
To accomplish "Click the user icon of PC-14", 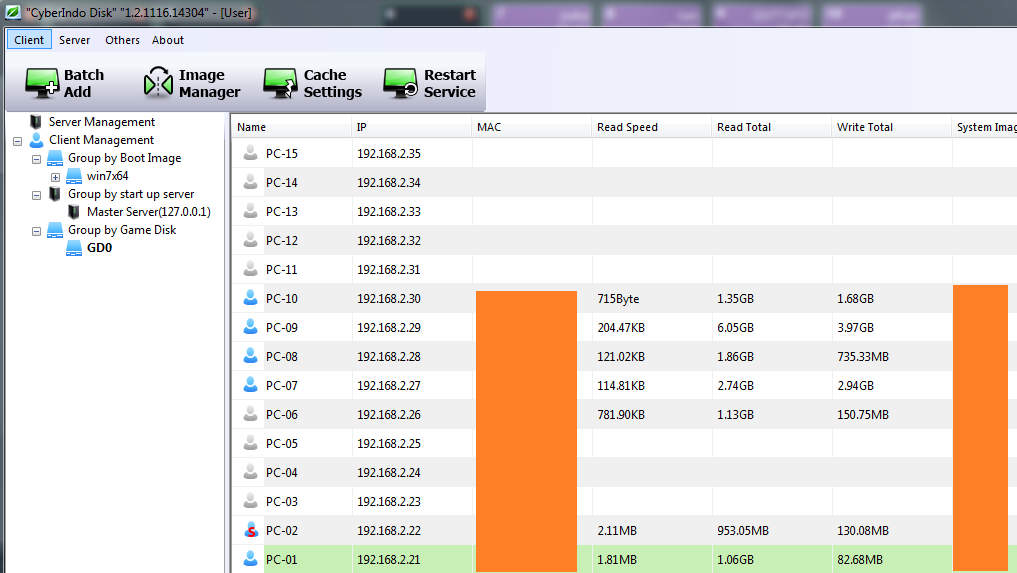I will point(250,182).
